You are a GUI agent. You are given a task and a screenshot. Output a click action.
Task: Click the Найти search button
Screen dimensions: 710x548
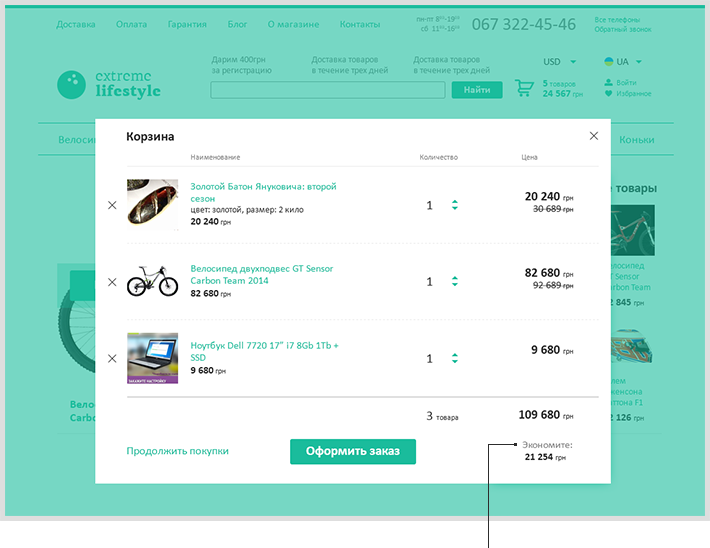477,90
